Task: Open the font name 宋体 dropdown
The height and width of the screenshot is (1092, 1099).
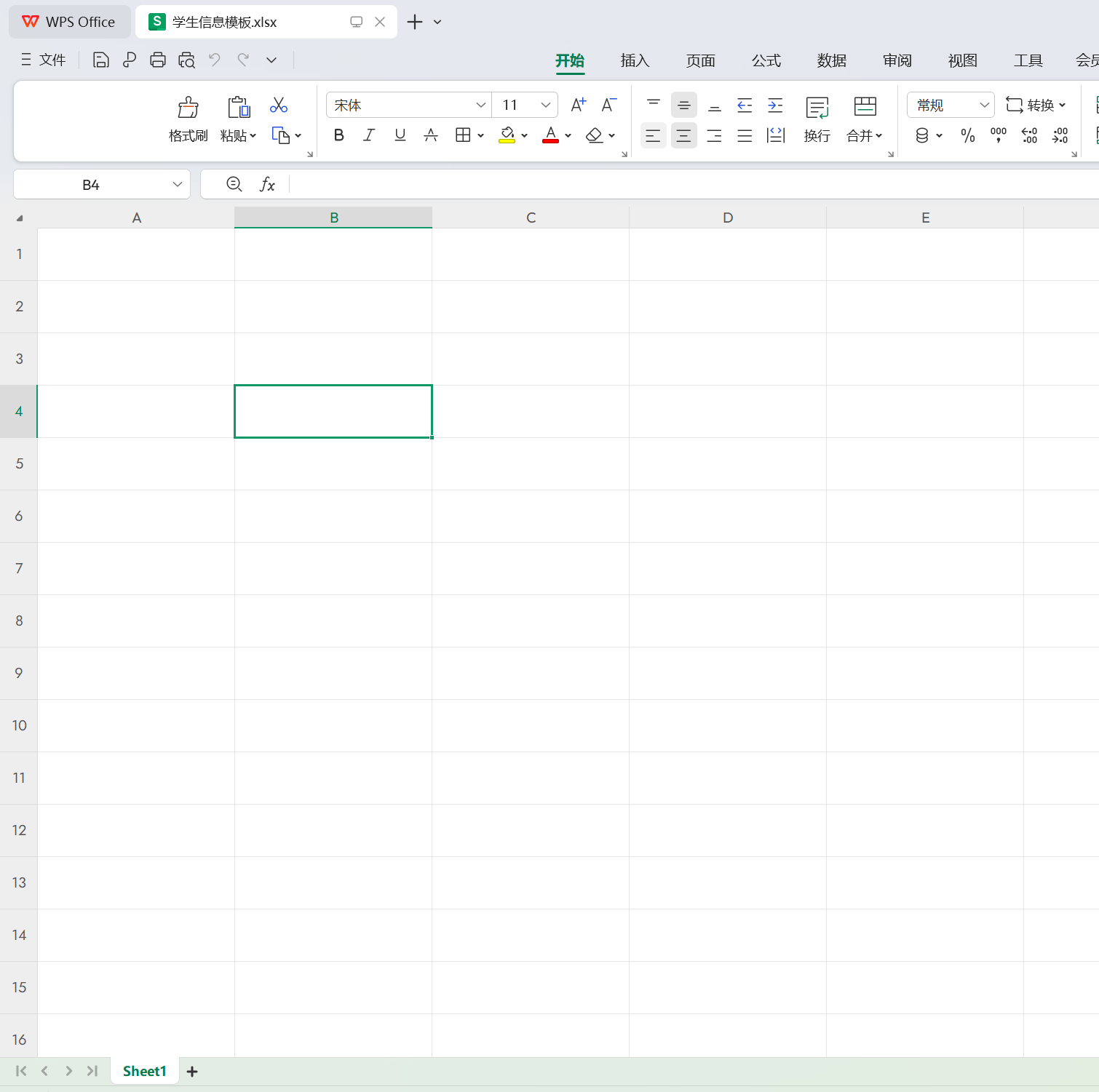Action: 480,105
